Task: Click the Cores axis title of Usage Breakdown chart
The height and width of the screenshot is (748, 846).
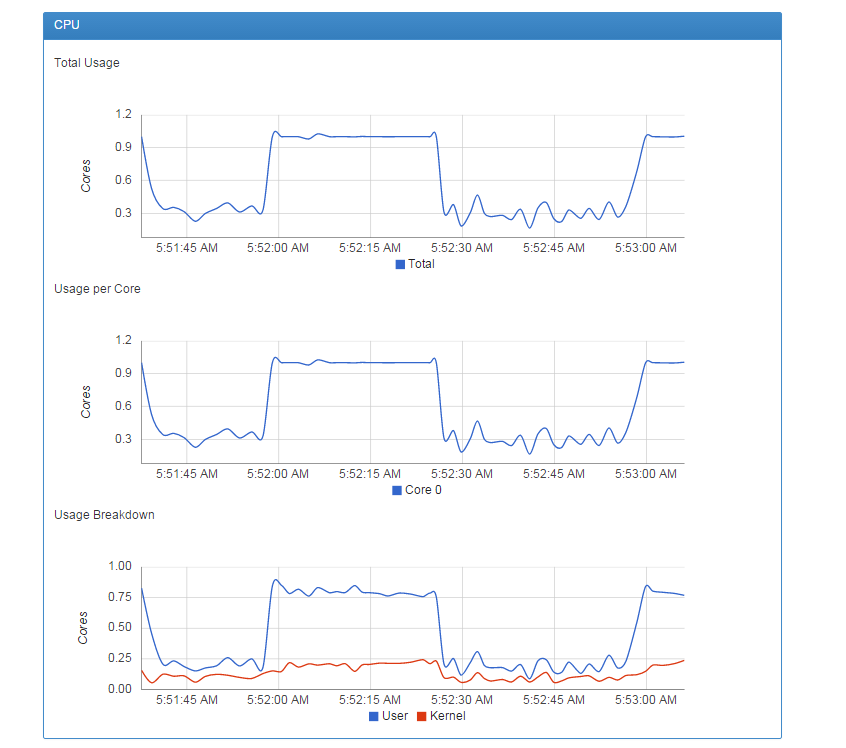Action: pos(83,628)
